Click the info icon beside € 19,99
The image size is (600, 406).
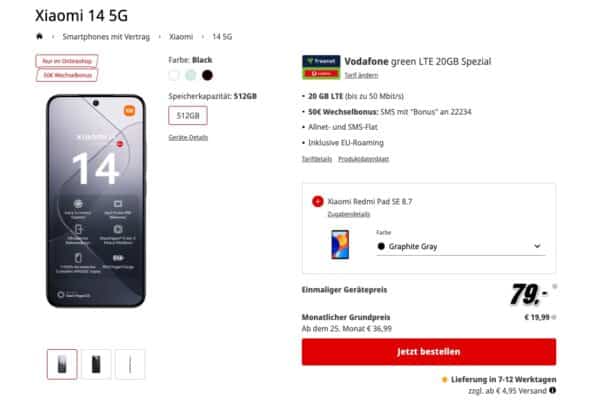click(x=554, y=317)
